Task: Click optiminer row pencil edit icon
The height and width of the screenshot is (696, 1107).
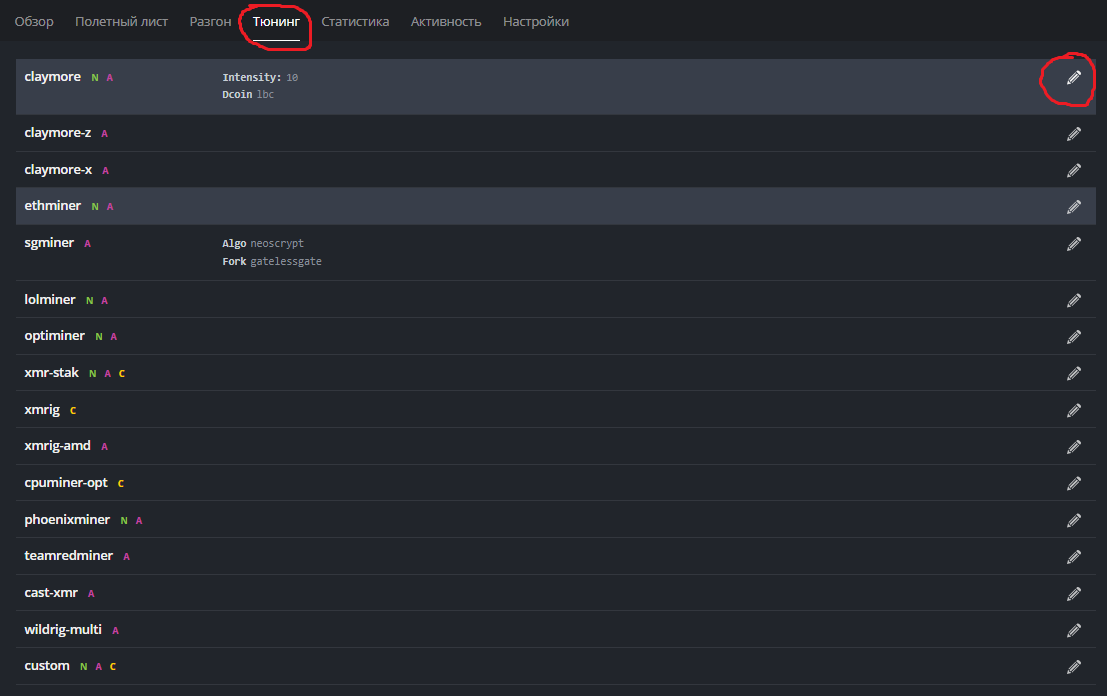Action: point(1074,337)
